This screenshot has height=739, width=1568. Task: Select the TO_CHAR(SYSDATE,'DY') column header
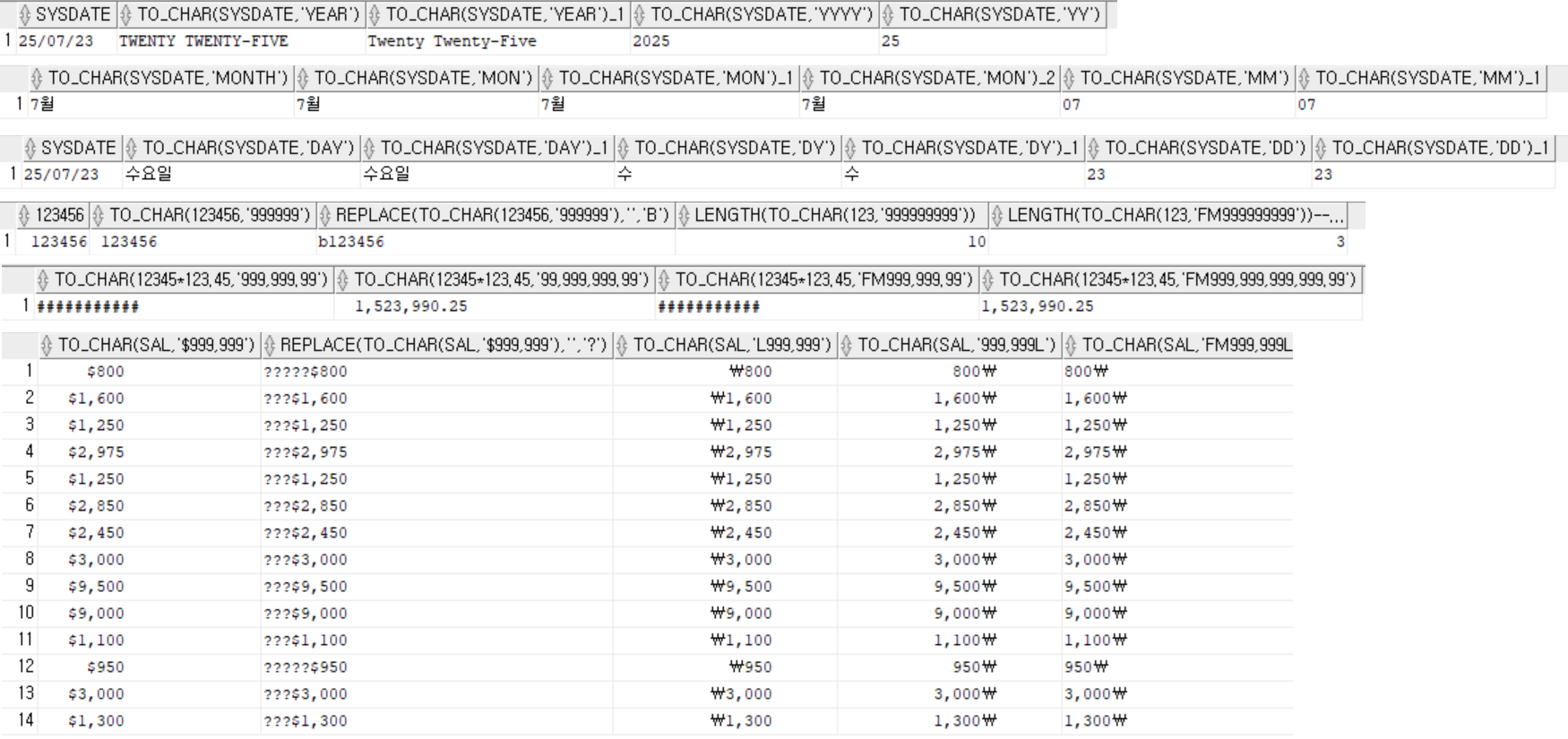pyautogui.click(x=734, y=148)
